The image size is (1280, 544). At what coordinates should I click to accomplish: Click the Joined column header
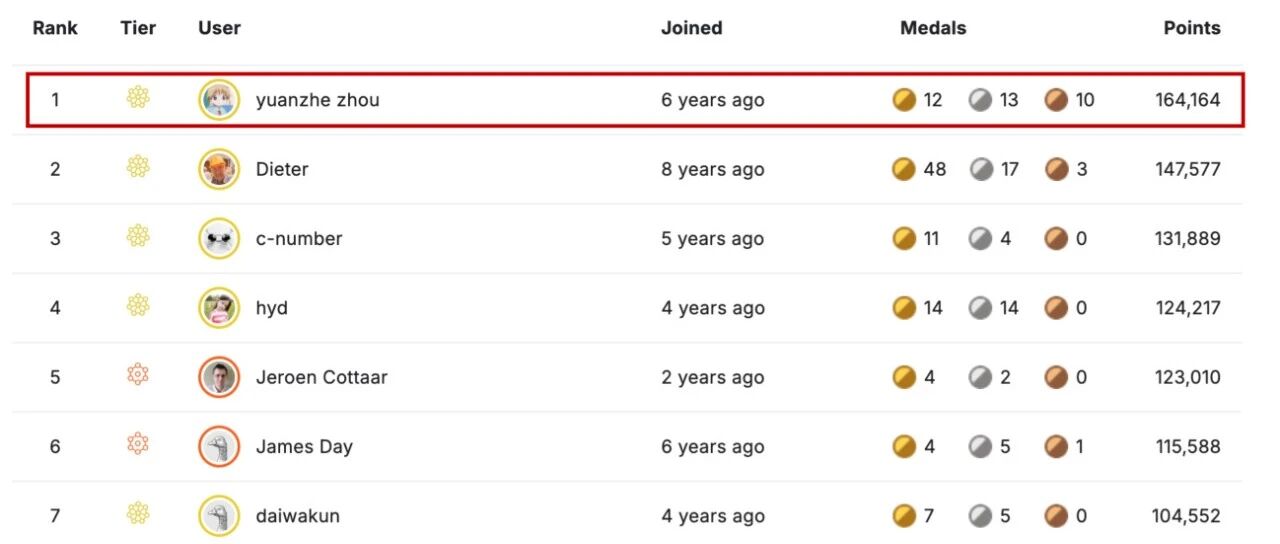point(691,28)
